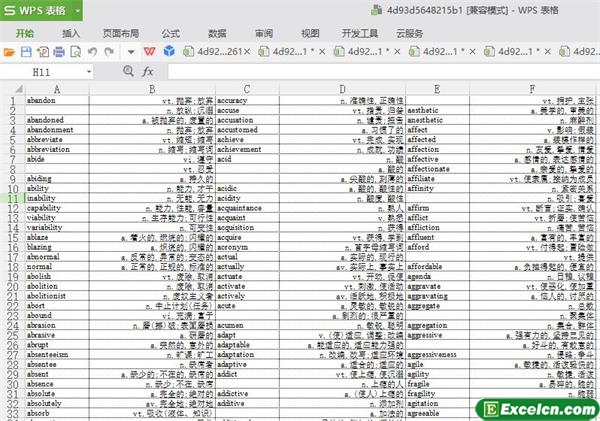This screenshot has height=421, width=600.
Task: Click the cell containing affectionate
Action: pos(437,169)
